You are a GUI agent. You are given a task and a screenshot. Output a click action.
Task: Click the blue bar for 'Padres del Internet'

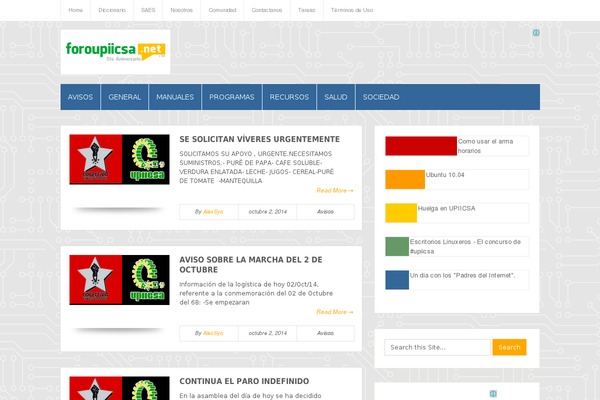tap(397, 280)
